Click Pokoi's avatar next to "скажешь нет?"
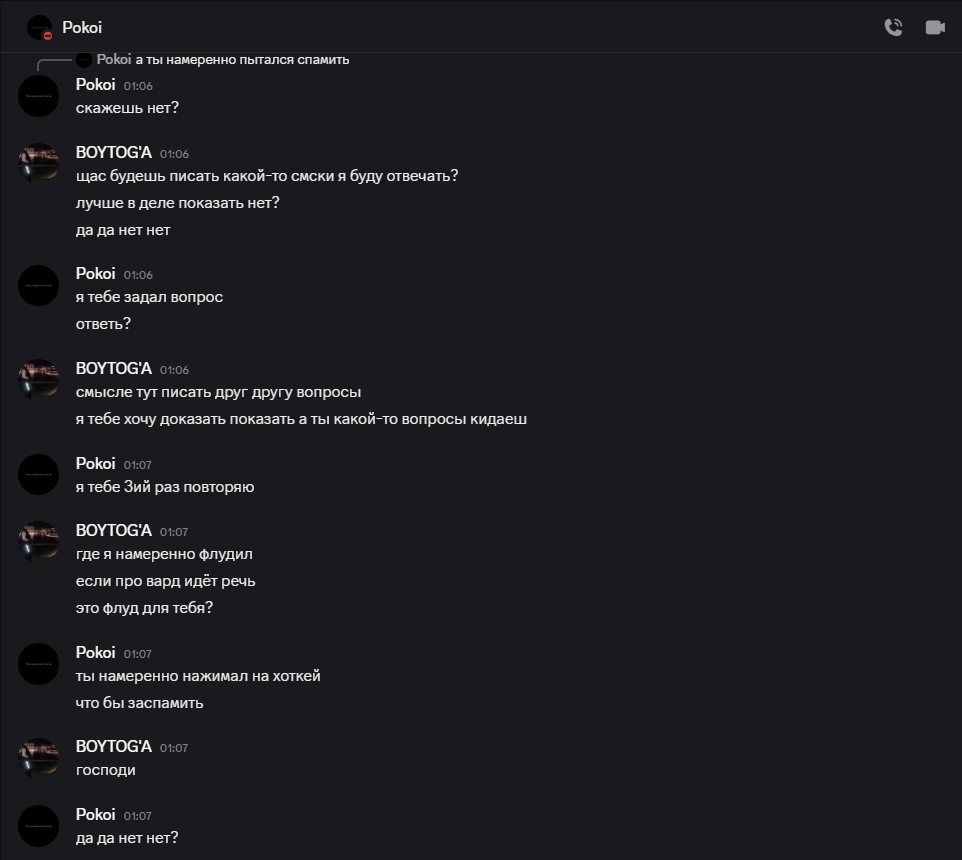 click(x=39, y=96)
